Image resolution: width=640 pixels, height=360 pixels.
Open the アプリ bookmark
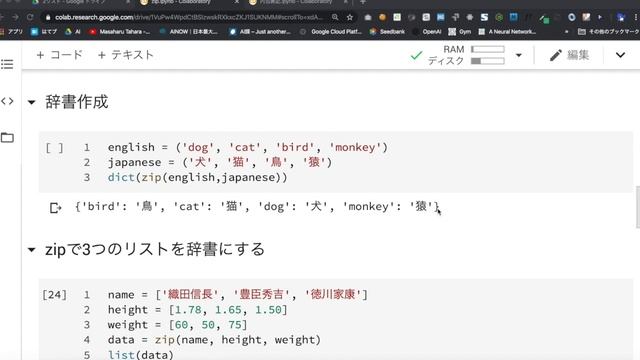point(11,31)
